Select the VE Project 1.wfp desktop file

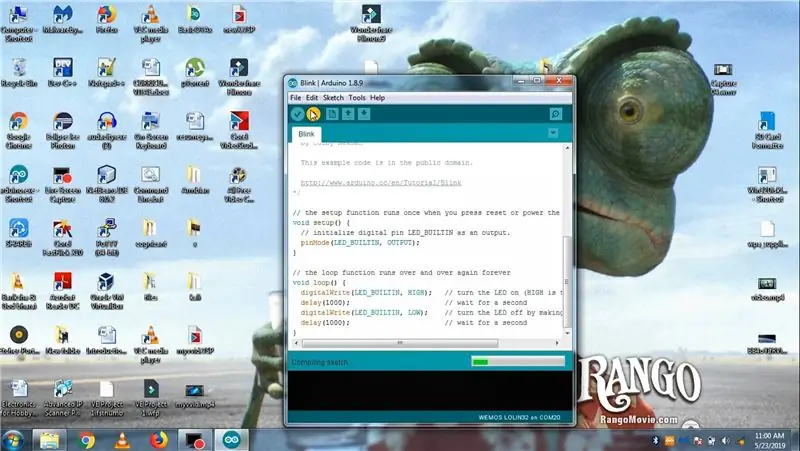pos(151,398)
